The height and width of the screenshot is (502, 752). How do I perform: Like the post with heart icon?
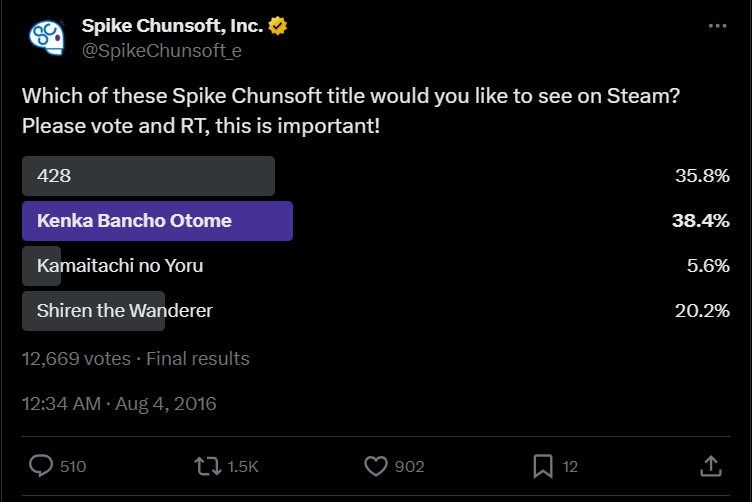tap(375, 466)
